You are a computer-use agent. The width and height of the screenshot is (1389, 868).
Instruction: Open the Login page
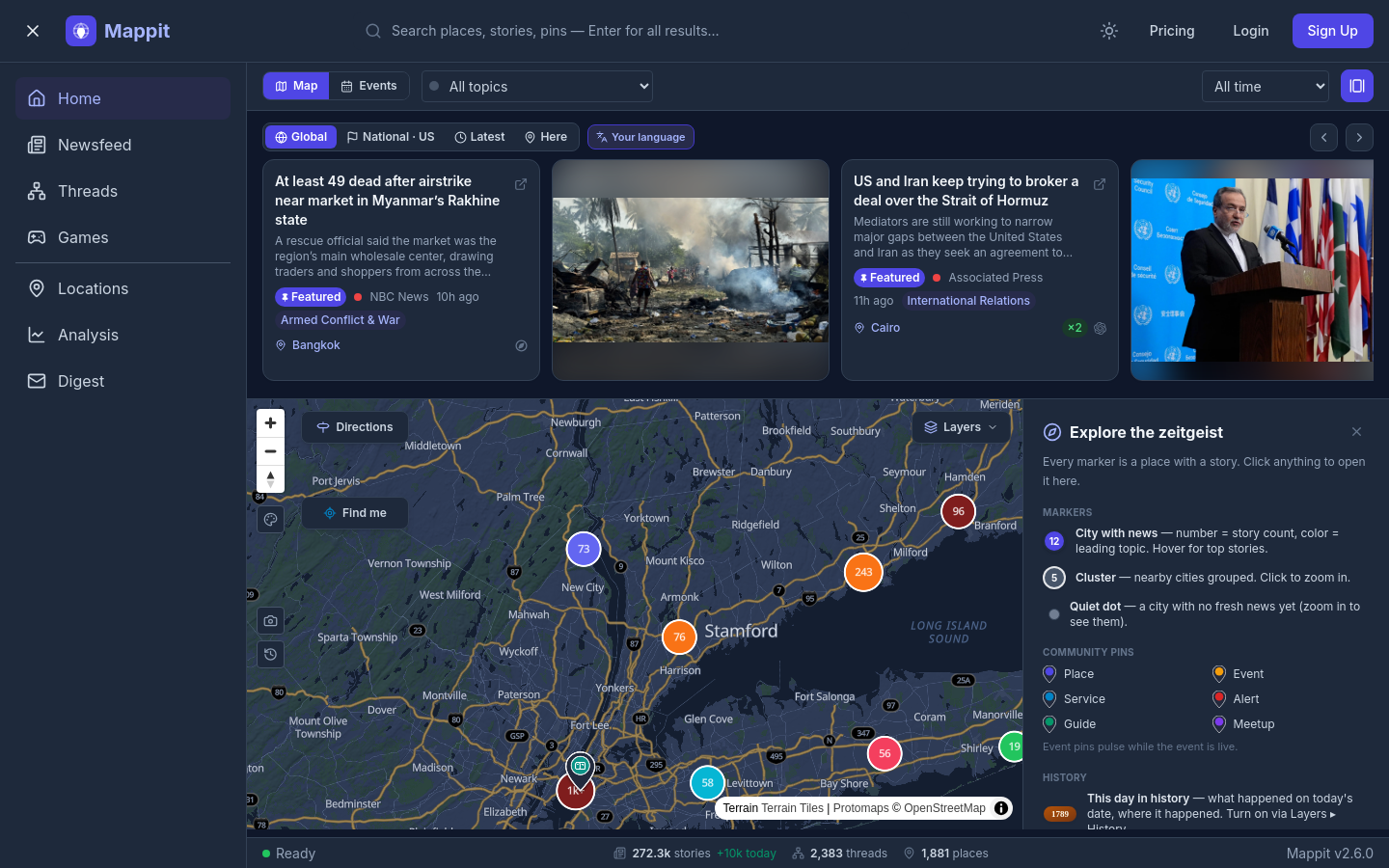[1251, 31]
